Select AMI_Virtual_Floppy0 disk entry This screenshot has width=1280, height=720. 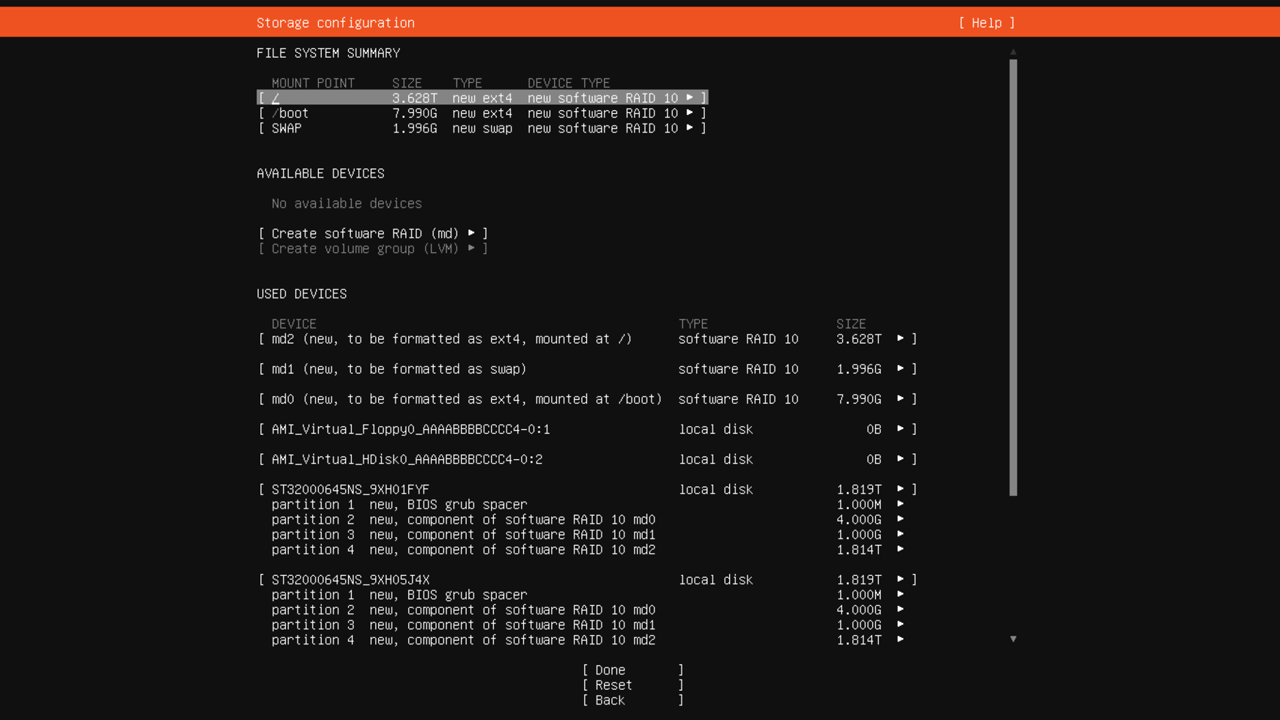[x=410, y=429]
